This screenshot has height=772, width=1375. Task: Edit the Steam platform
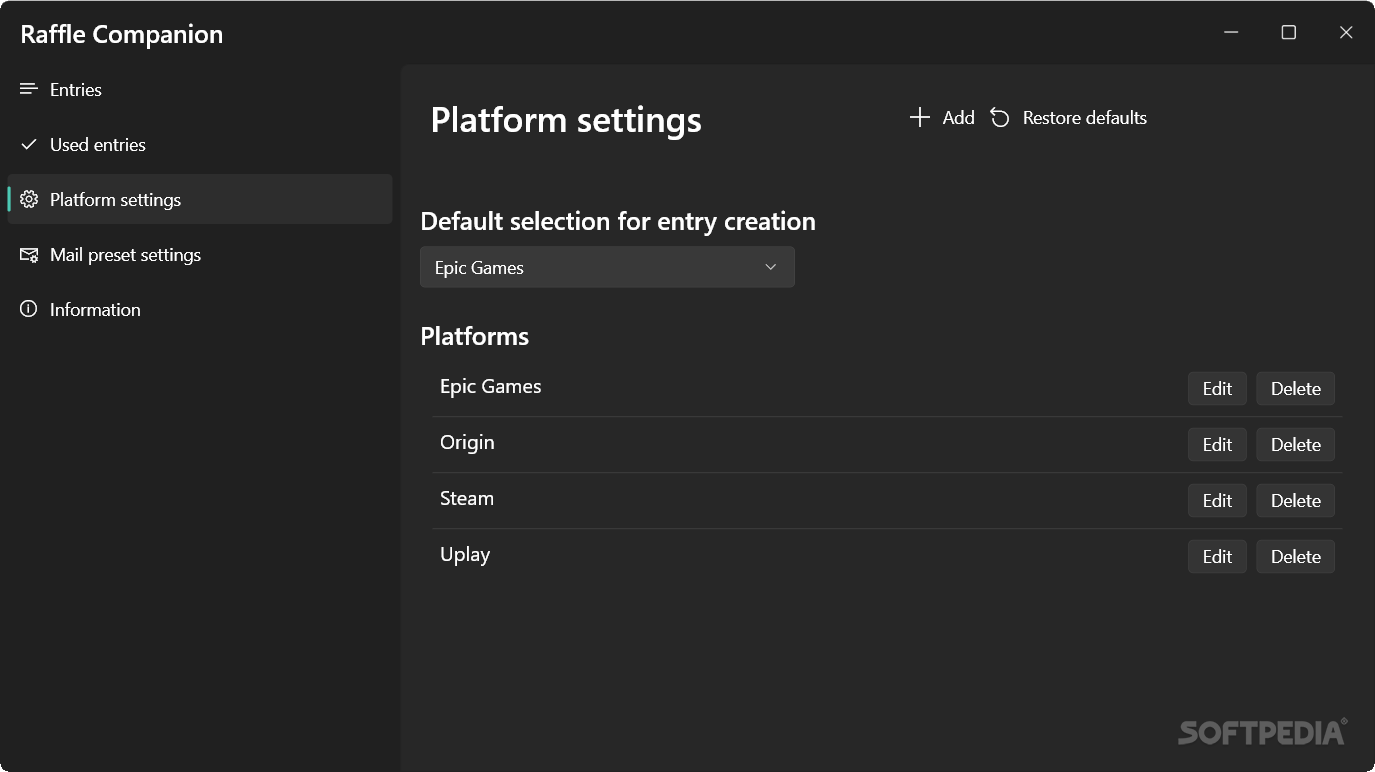(x=1217, y=500)
